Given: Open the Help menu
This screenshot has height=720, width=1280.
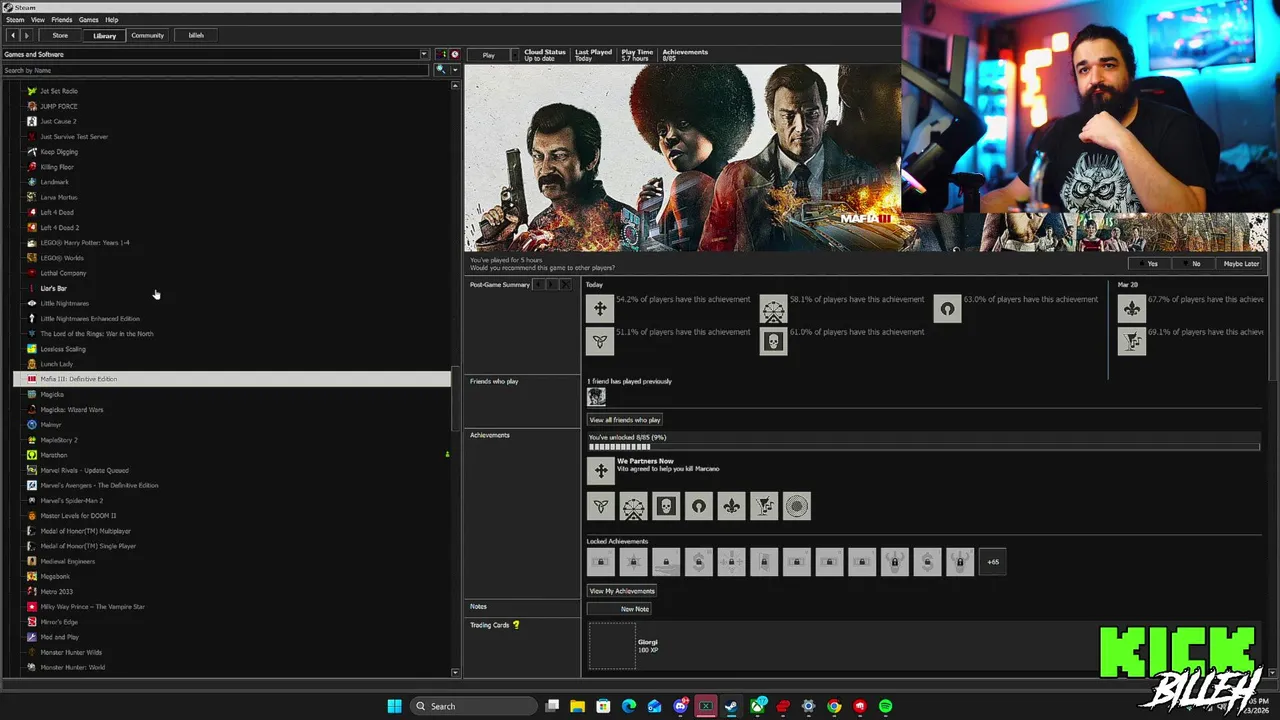Looking at the screenshot, I should pyautogui.click(x=112, y=20).
